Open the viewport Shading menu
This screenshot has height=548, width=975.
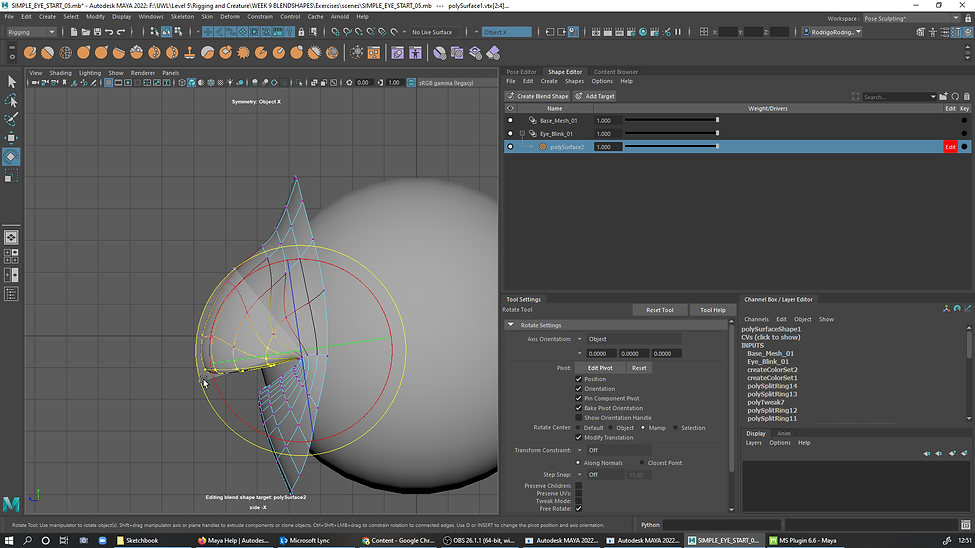tap(60, 73)
